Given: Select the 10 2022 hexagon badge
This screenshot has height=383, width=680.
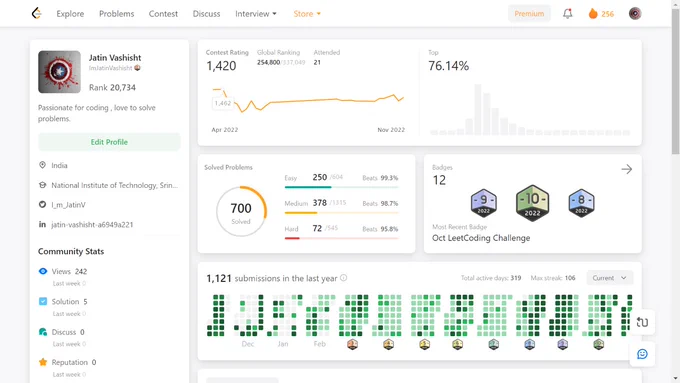Looking at the screenshot, I should 533,203.
